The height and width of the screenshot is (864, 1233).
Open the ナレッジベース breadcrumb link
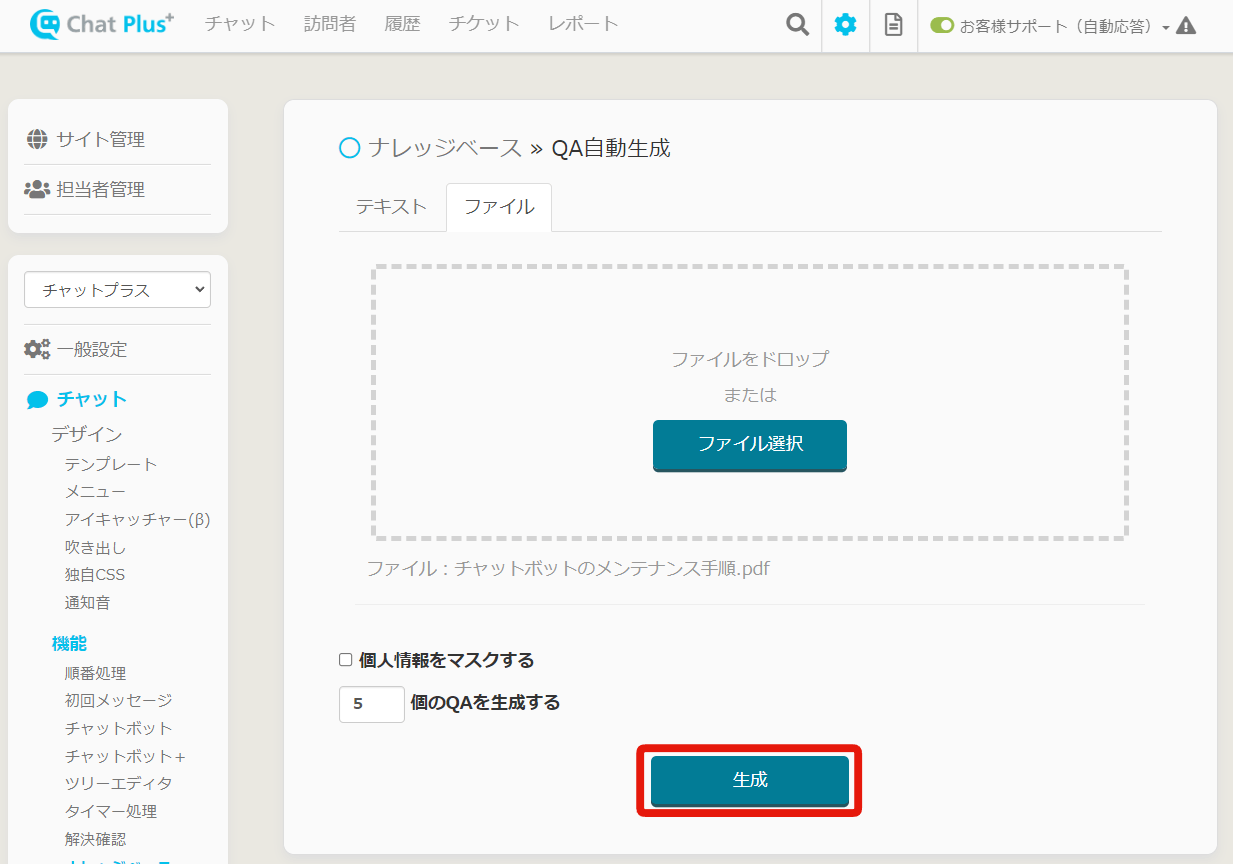click(x=444, y=149)
